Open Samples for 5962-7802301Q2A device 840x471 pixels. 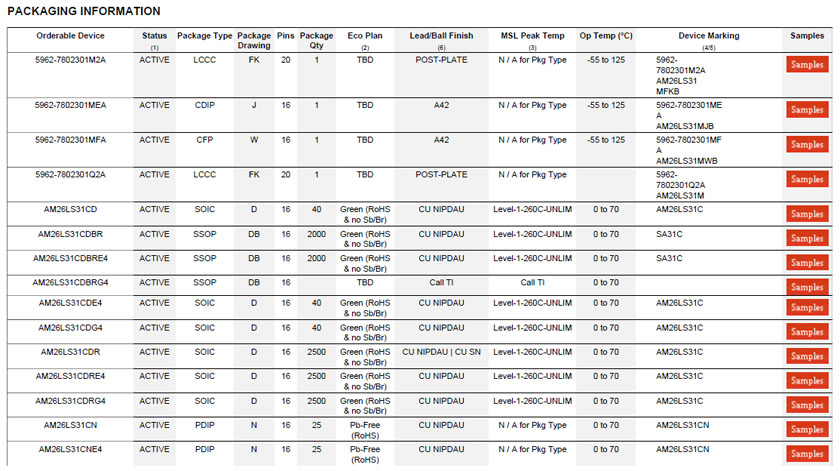(807, 180)
